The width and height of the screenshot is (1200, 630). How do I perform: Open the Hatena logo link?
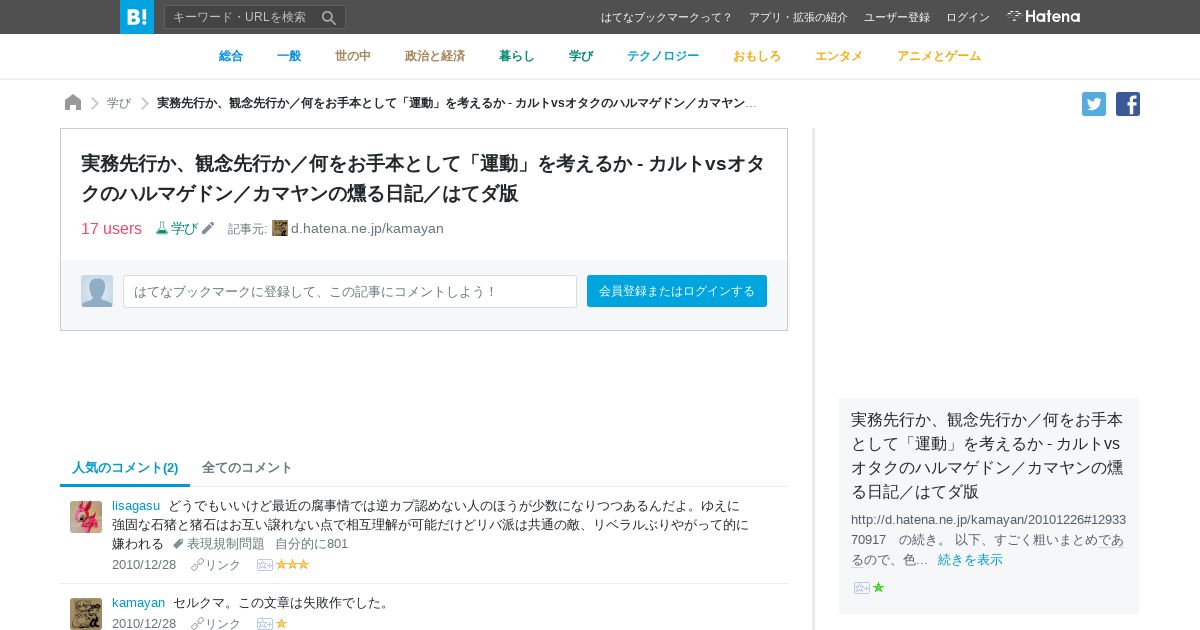[x=1043, y=17]
